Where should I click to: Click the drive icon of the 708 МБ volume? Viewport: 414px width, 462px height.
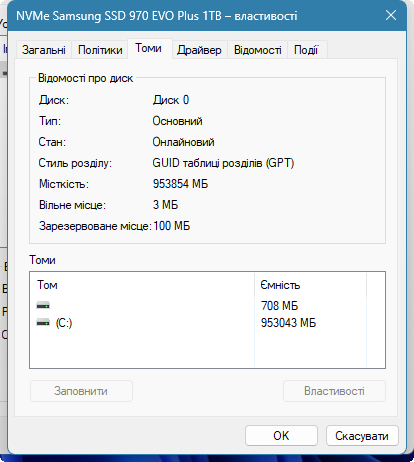[x=43, y=305]
